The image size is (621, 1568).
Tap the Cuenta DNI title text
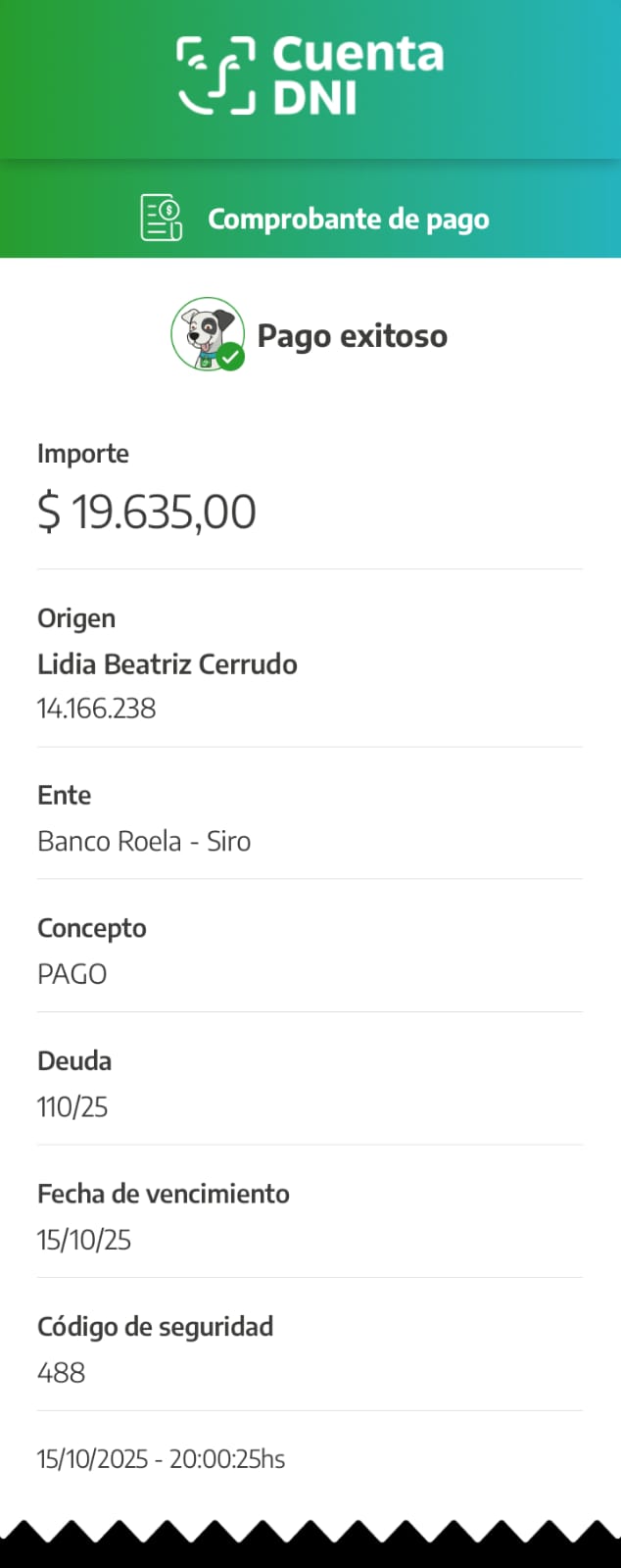tap(358, 75)
